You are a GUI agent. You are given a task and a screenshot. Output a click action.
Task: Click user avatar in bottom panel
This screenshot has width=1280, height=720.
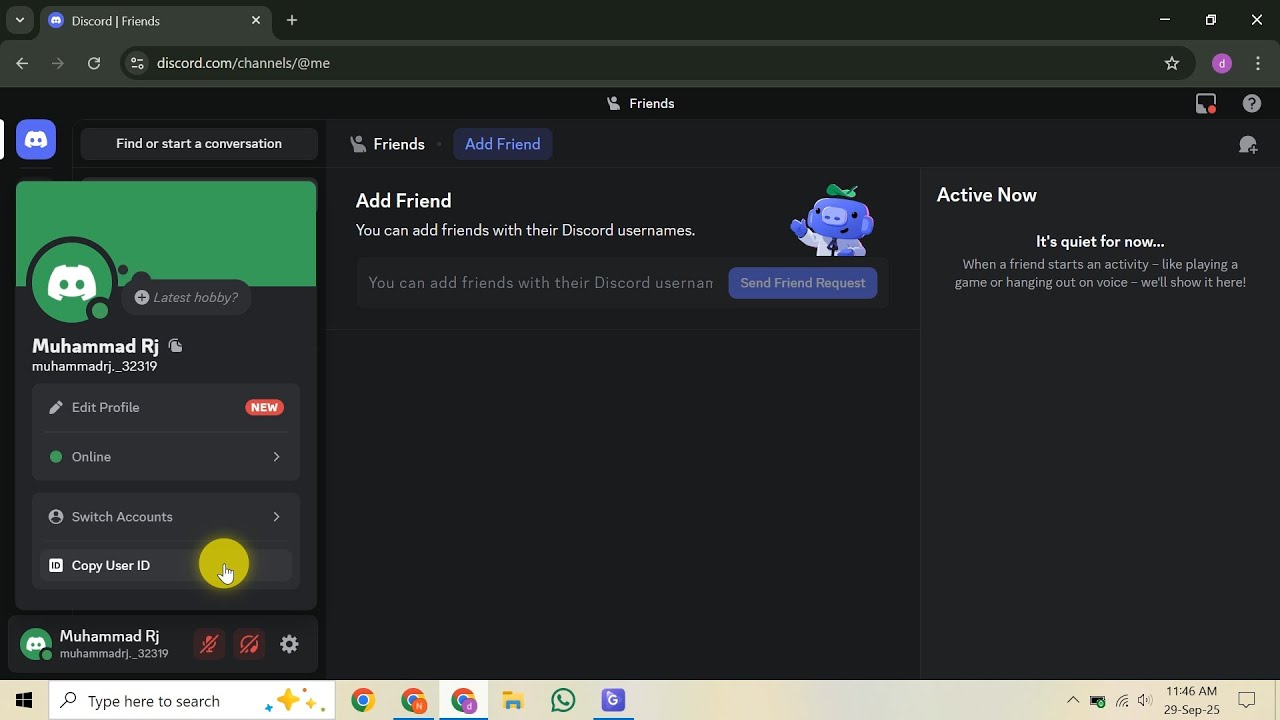click(x=37, y=645)
